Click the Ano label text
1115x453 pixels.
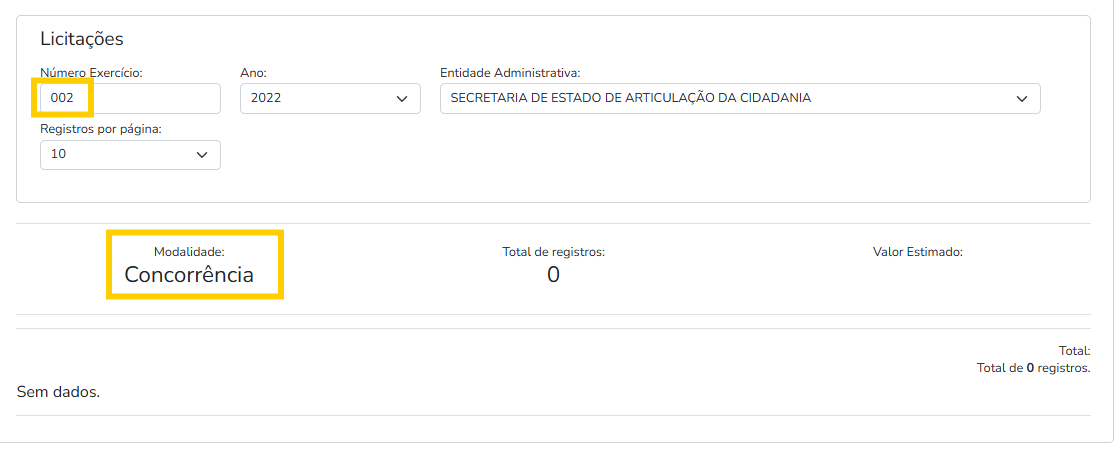[x=253, y=73]
